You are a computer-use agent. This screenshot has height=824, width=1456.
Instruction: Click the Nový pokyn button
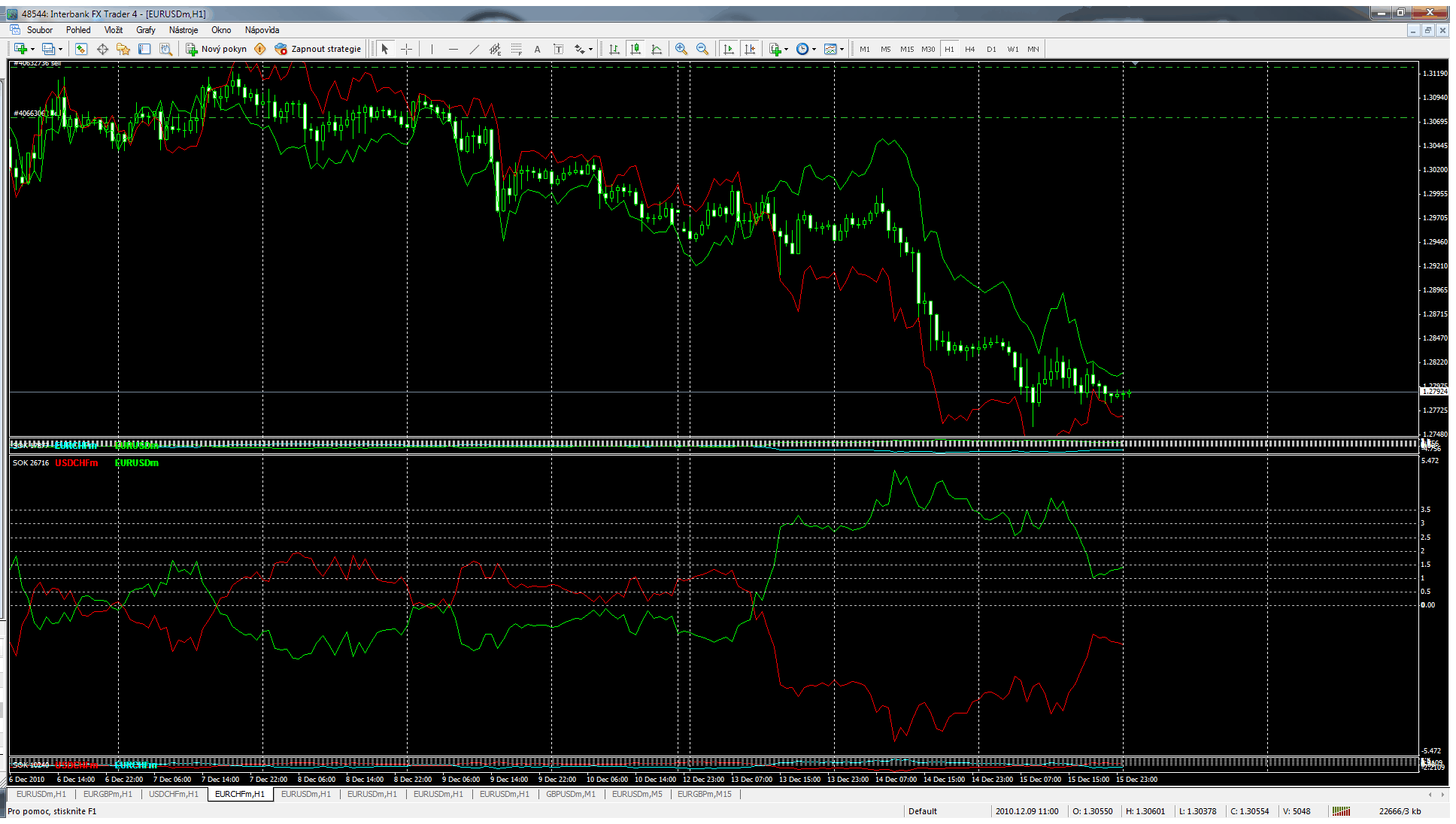coord(217,49)
